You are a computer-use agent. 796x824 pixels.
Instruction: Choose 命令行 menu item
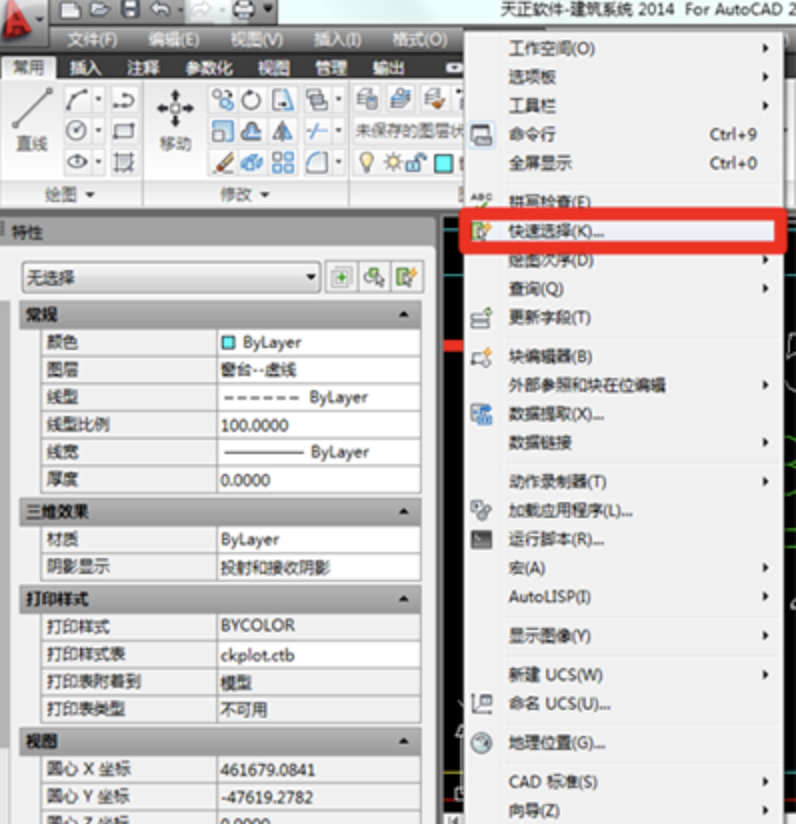click(622, 135)
